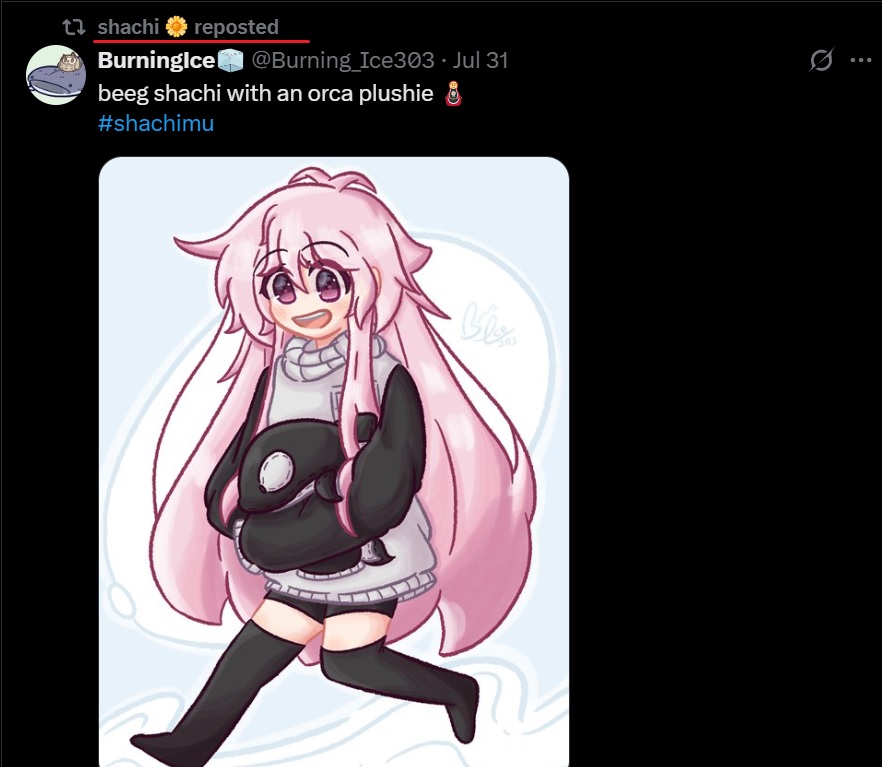Click the artist signature watermark in artwork
Screen dimensions: 882x767
(487, 324)
